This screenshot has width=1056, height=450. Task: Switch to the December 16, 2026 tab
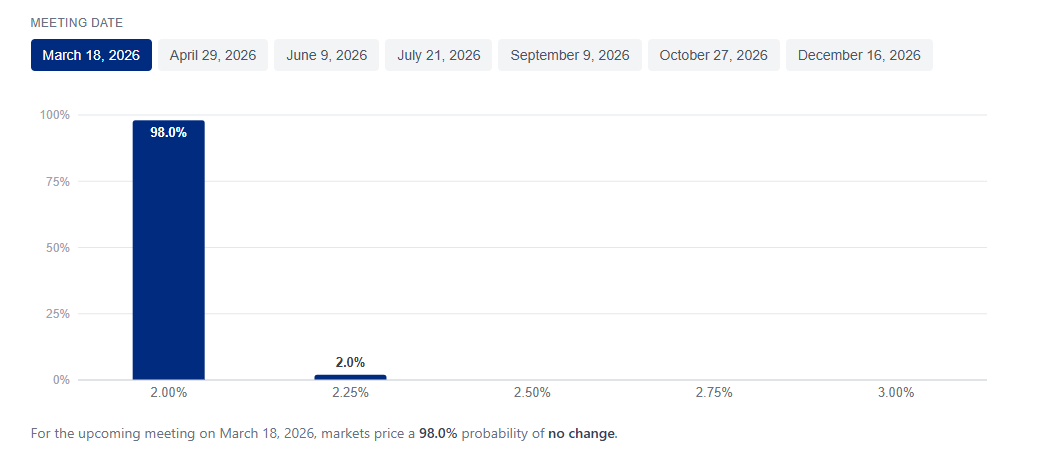[859, 55]
